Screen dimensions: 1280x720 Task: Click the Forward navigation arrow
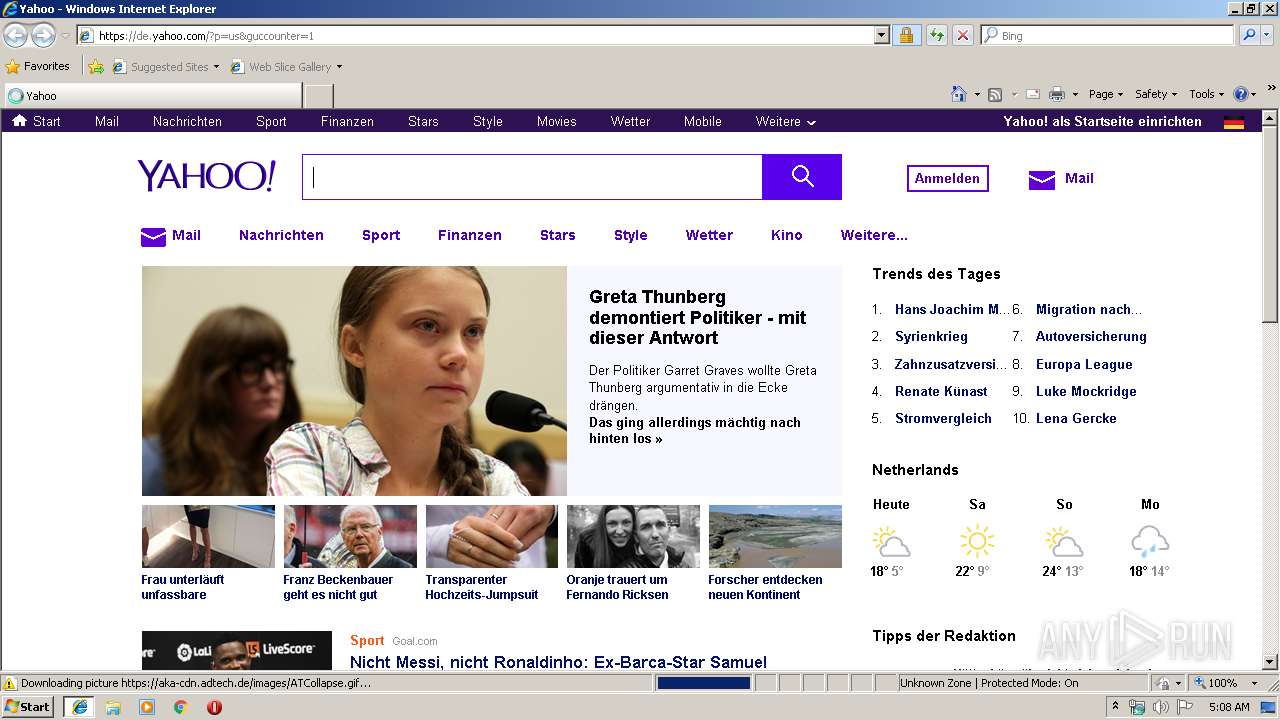(x=43, y=36)
